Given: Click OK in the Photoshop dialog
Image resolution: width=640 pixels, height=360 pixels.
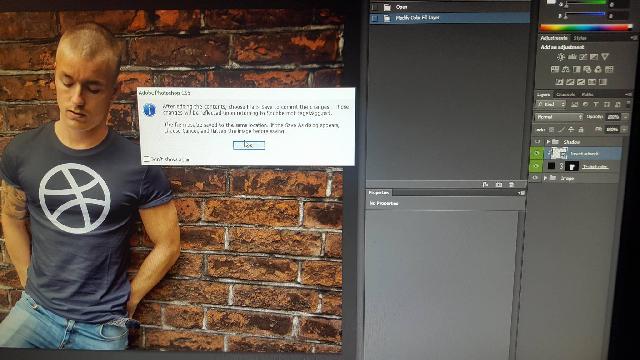Looking at the screenshot, I should [x=249, y=145].
